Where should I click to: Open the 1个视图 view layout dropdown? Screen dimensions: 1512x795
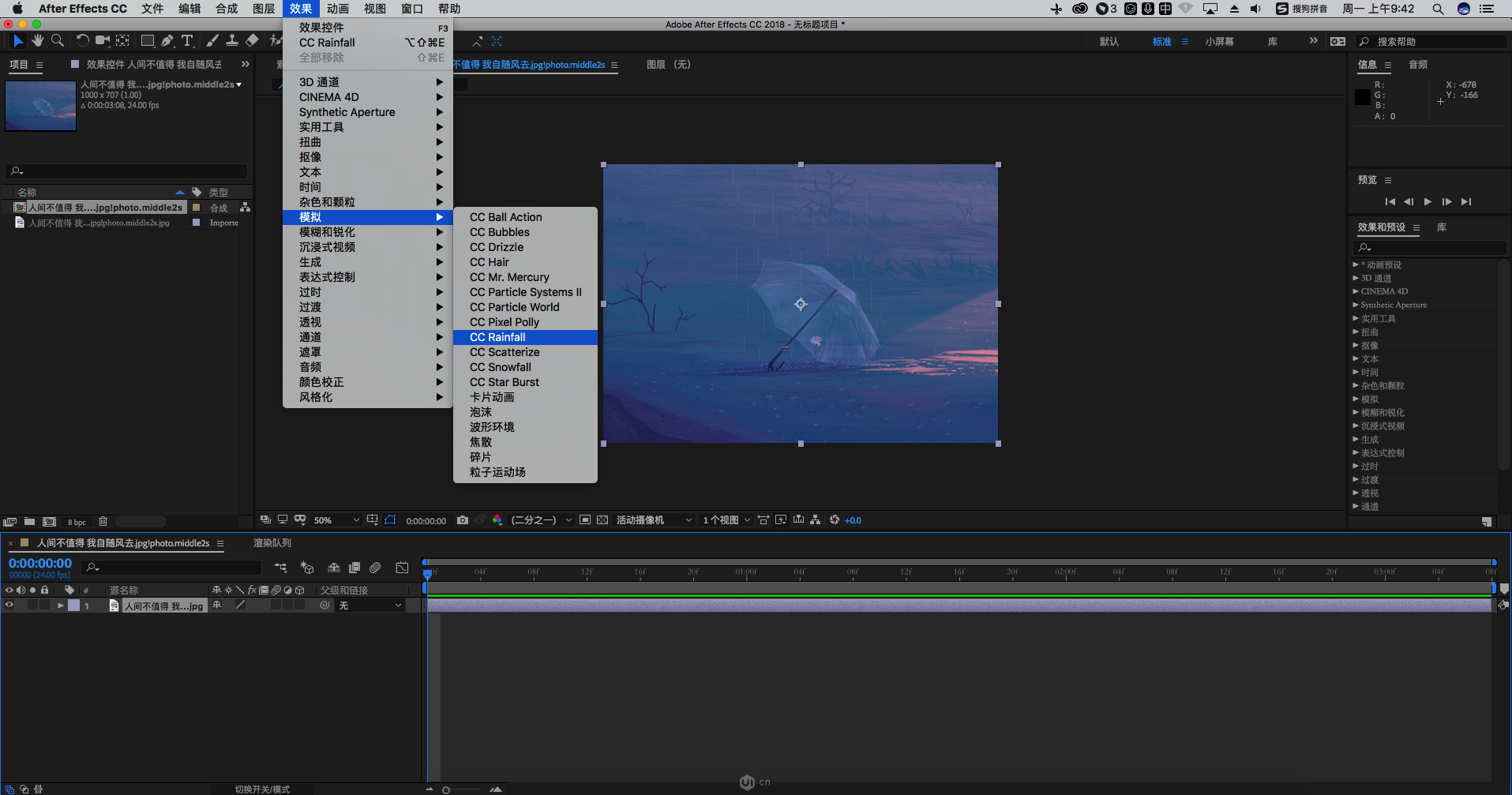726,520
